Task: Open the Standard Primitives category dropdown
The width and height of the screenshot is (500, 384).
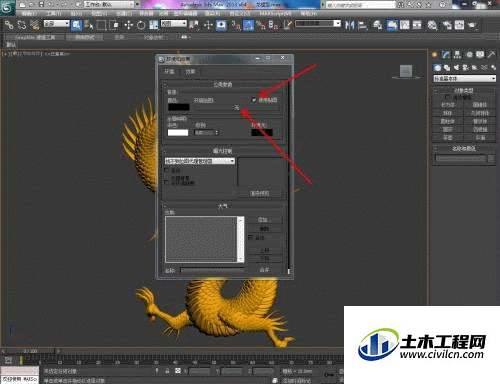Action: pyautogui.click(x=464, y=79)
